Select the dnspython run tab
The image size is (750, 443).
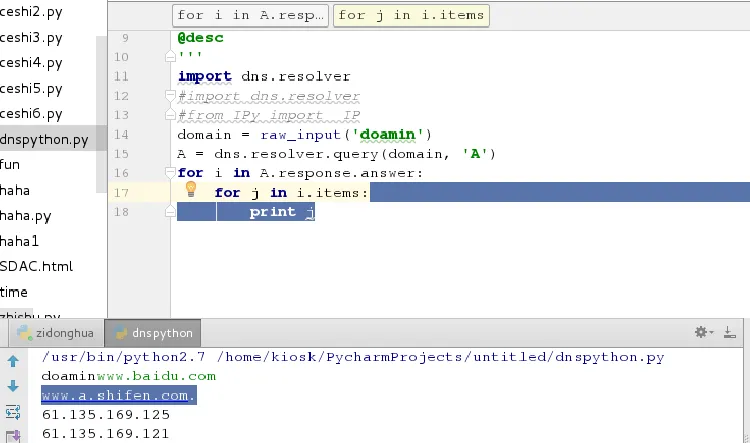pyautogui.click(x=153, y=333)
